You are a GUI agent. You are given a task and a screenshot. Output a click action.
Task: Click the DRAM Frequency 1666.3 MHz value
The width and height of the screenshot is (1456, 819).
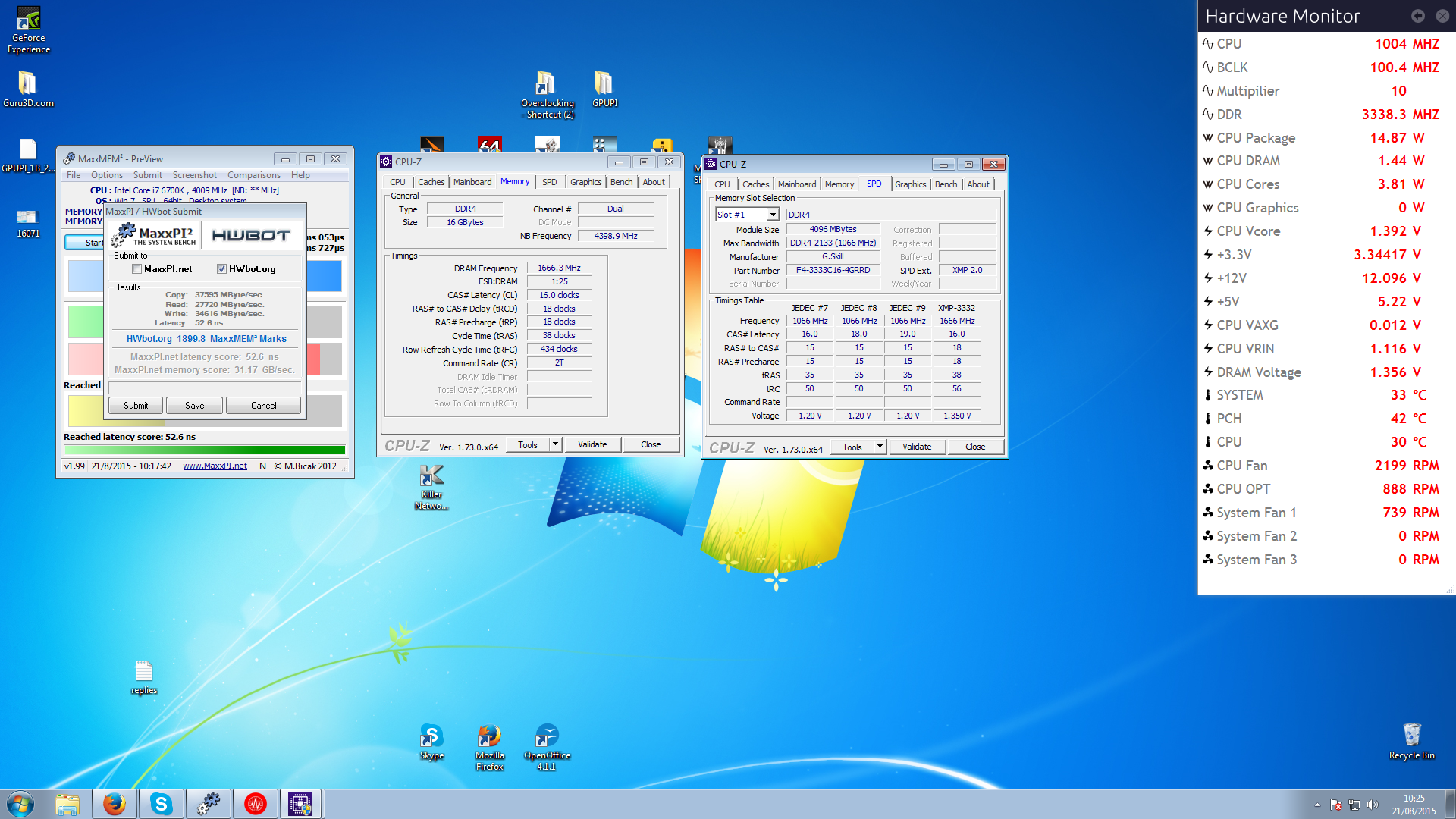pyautogui.click(x=559, y=268)
